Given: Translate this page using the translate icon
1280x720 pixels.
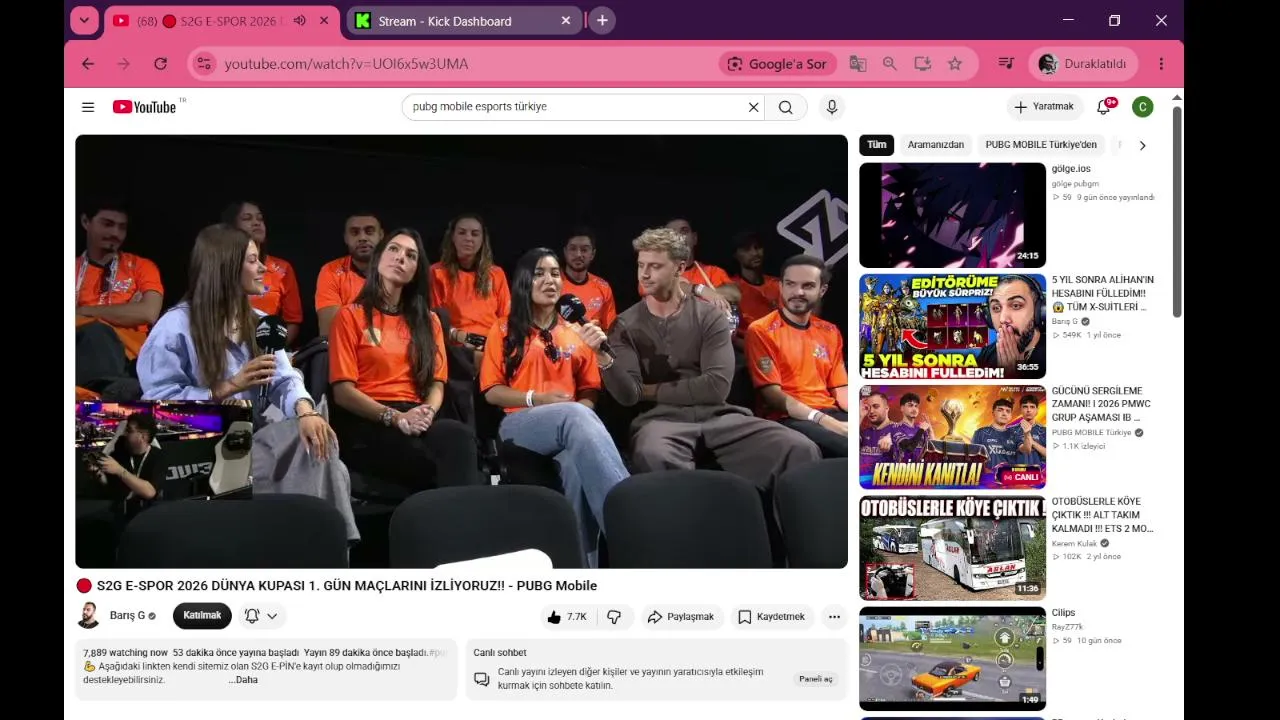Looking at the screenshot, I should pyautogui.click(x=858, y=64).
